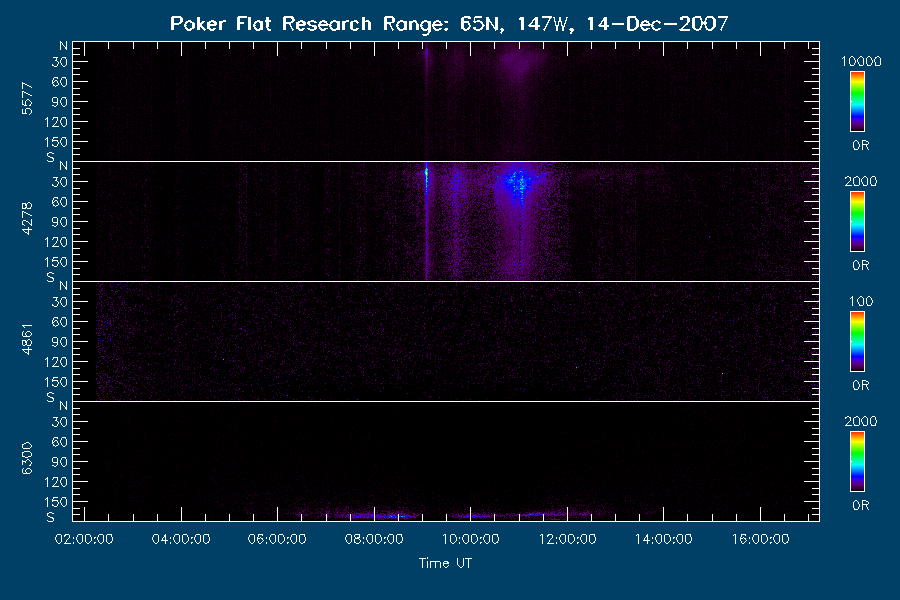This screenshot has width=900, height=600.
Task: Click the 100 color scale maximum label
Action: pos(860,301)
